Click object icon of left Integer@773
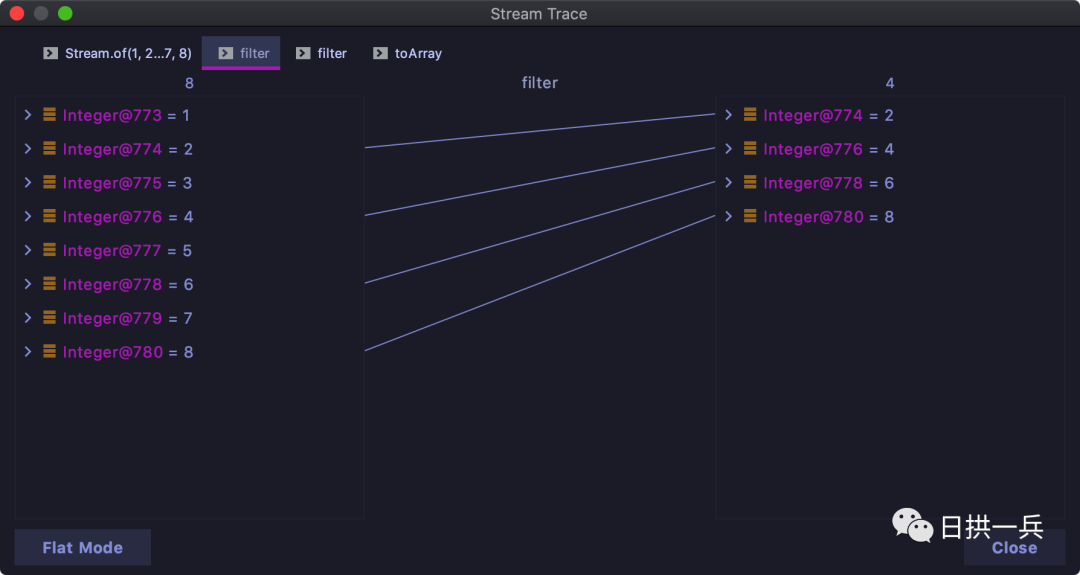The height and width of the screenshot is (575, 1080). click(x=49, y=114)
